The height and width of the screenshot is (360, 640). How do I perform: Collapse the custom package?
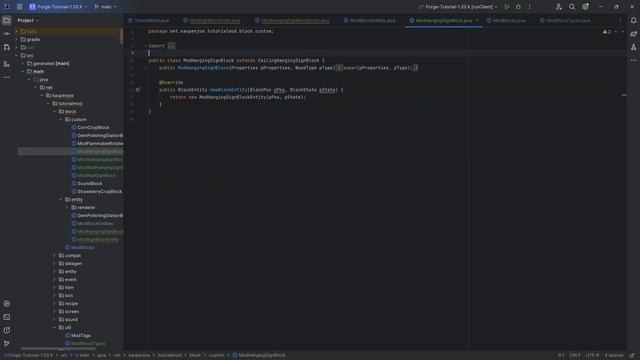61,120
